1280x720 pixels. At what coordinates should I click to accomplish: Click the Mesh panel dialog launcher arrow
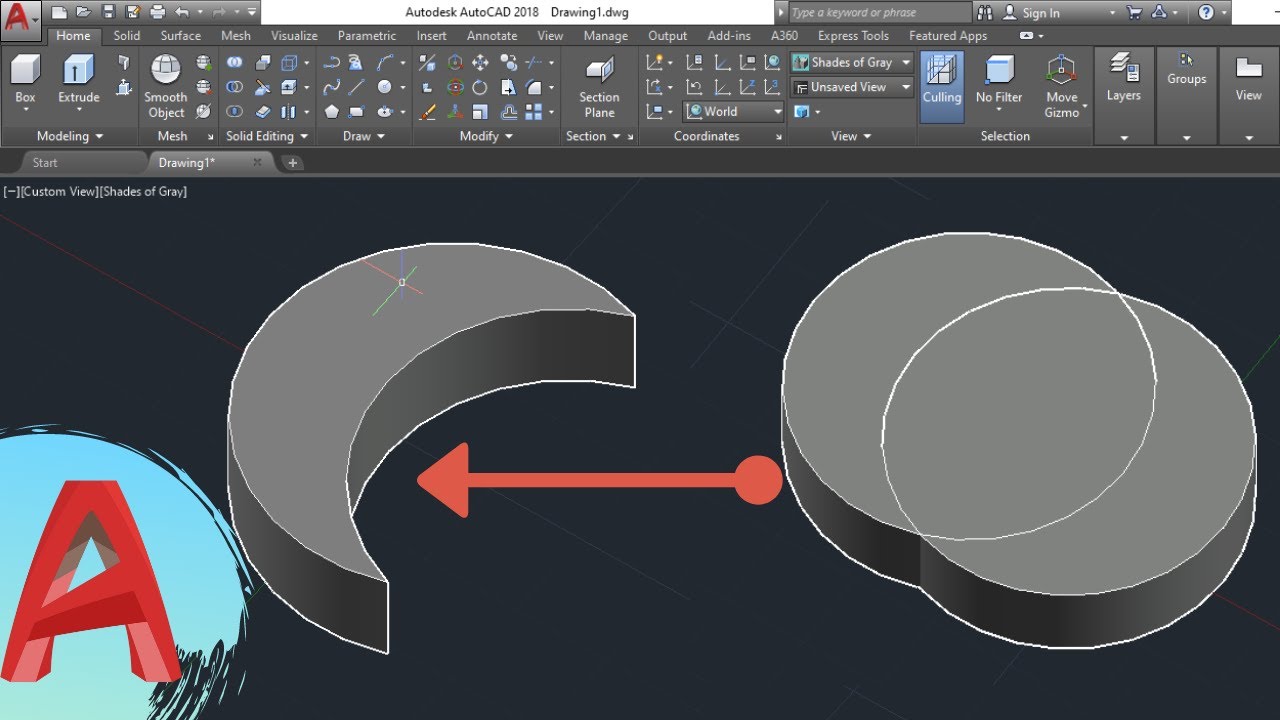(x=211, y=137)
